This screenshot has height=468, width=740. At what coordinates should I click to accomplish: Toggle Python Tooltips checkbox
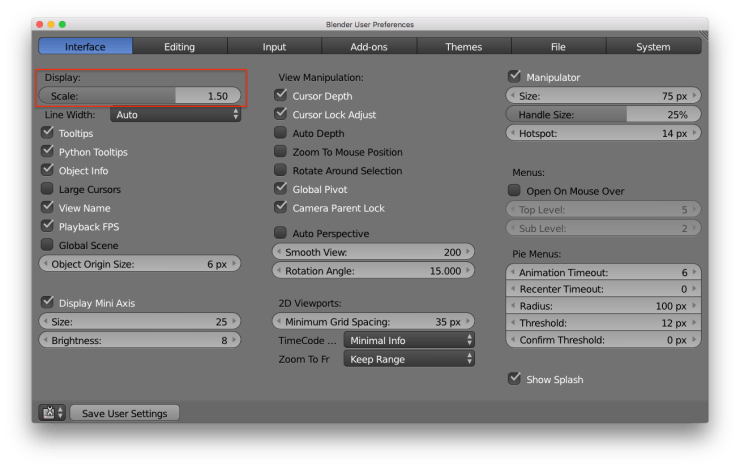(x=47, y=151)
